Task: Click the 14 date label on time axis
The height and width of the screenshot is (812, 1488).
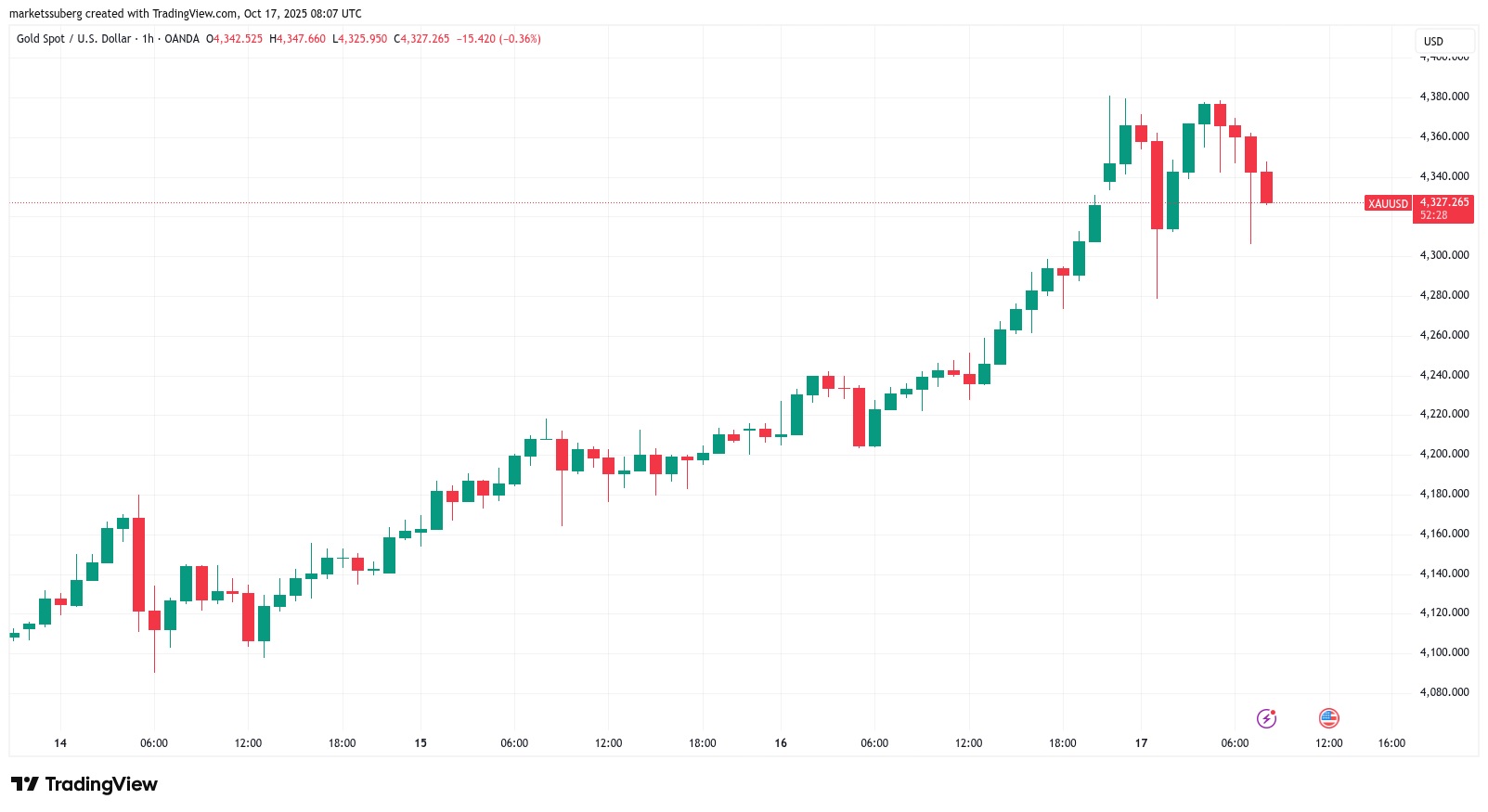Action: tap(60, 743)
